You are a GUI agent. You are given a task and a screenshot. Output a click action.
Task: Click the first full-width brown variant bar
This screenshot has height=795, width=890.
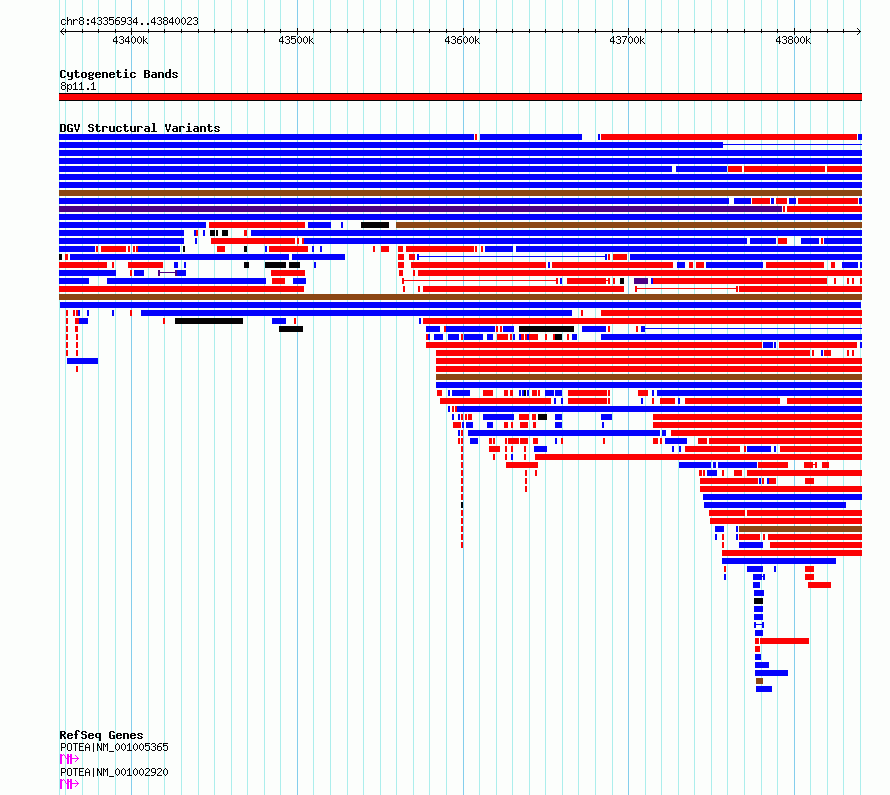point(460,193)
